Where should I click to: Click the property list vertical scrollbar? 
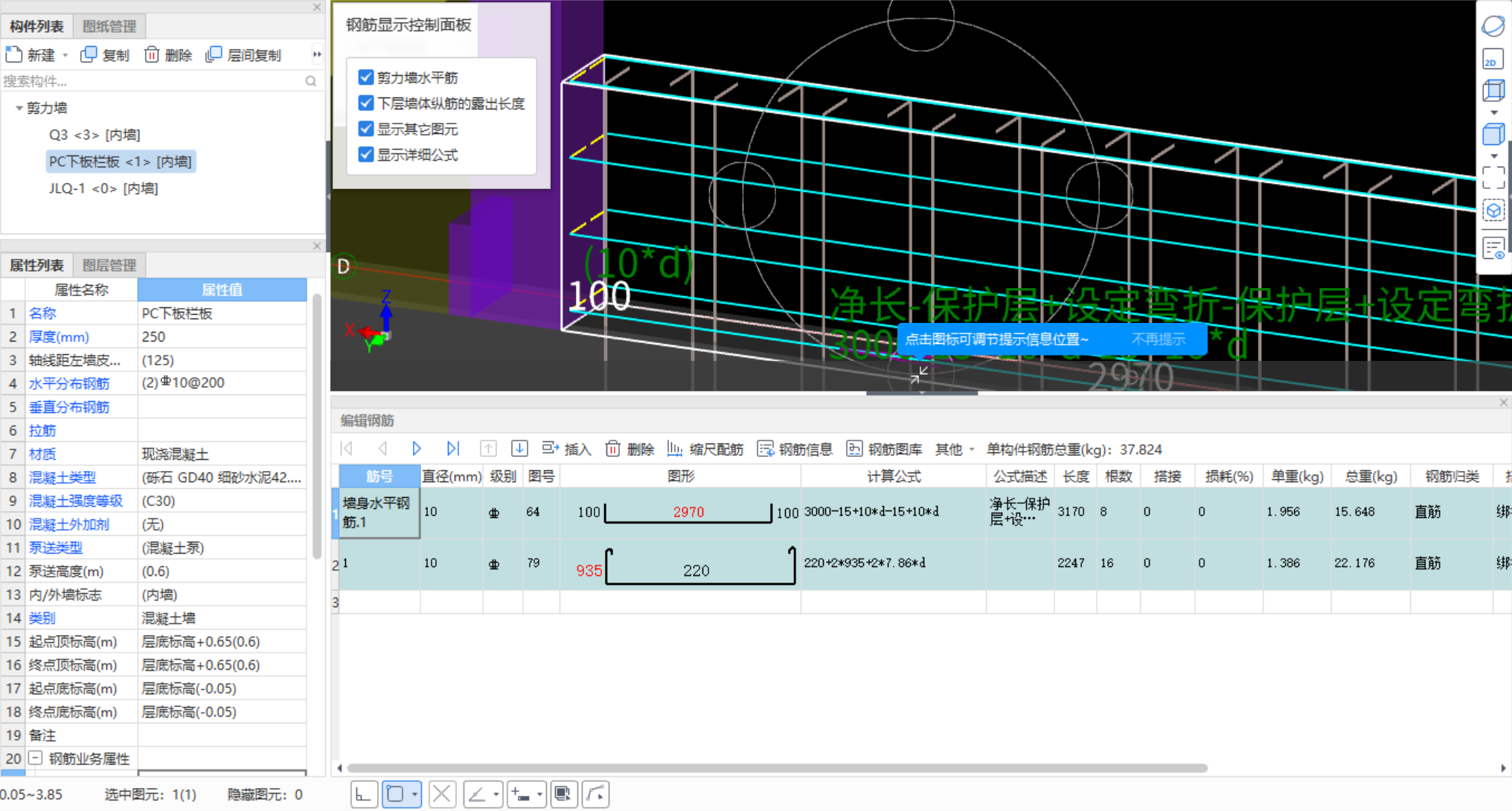316,425
